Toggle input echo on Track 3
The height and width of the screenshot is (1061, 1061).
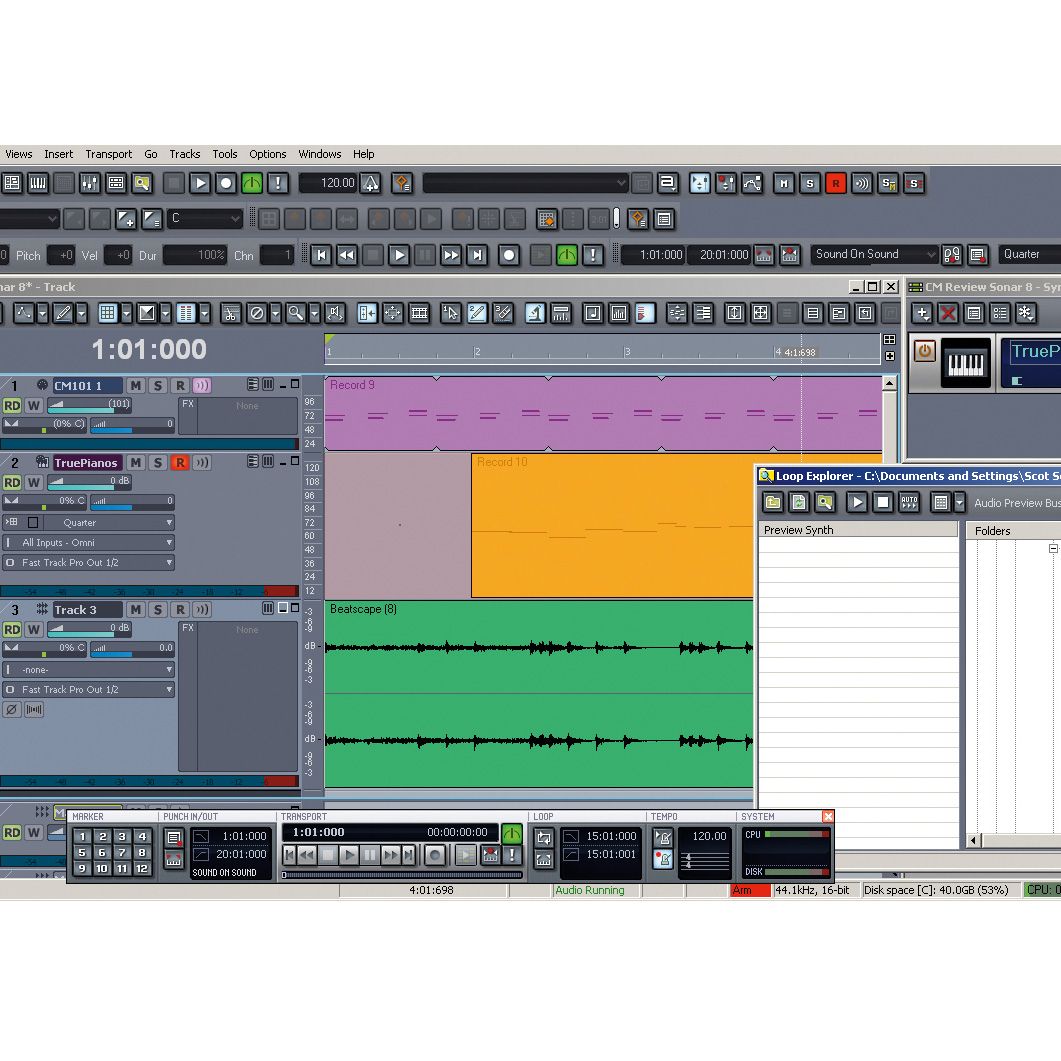click(x=202, y=610)
